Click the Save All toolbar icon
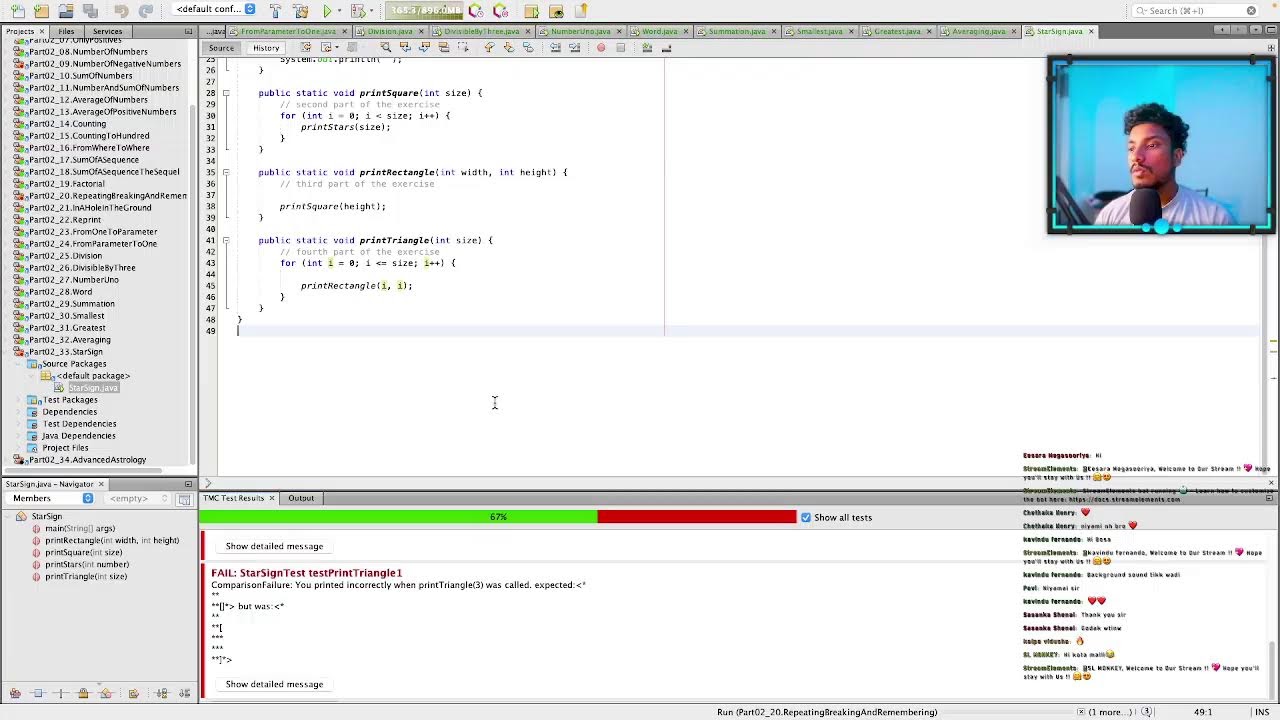 (89, 11)
